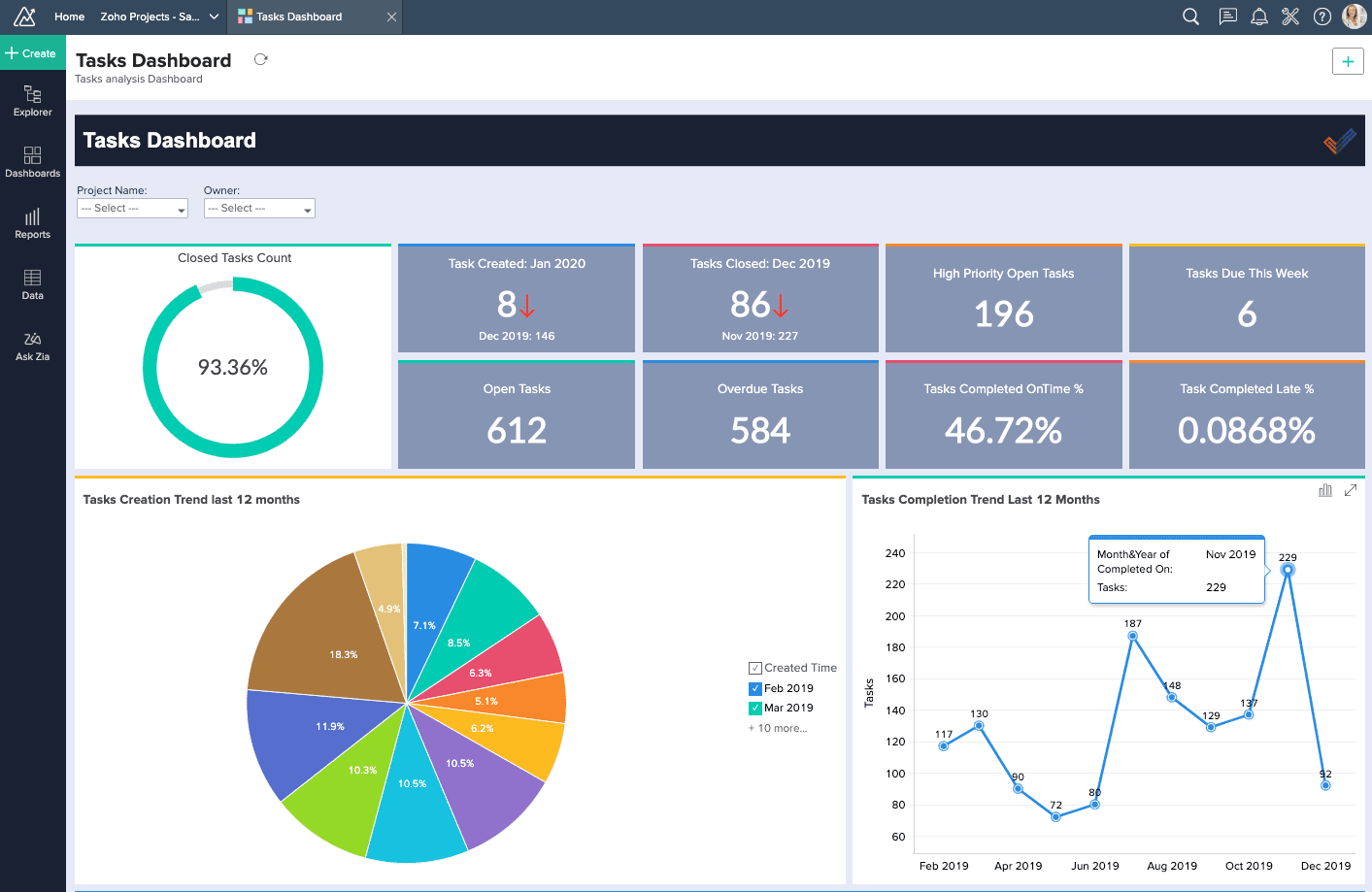Expand the Zoho Projects workspace dropdown
The height and width of the screenshot is (892, 1372).
(214, 17)
